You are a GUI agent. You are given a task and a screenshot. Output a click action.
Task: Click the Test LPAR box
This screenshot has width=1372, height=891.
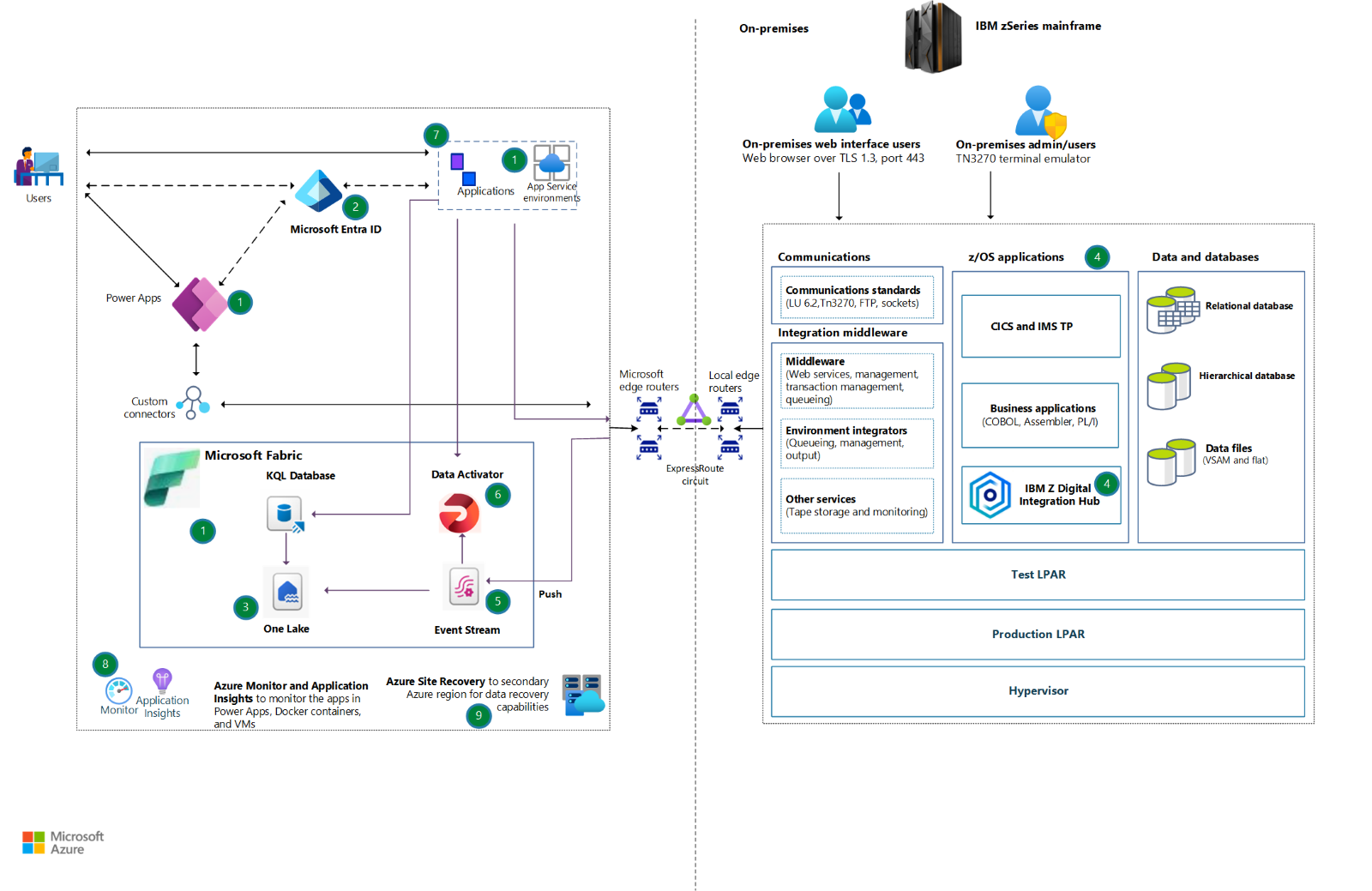1038,575
